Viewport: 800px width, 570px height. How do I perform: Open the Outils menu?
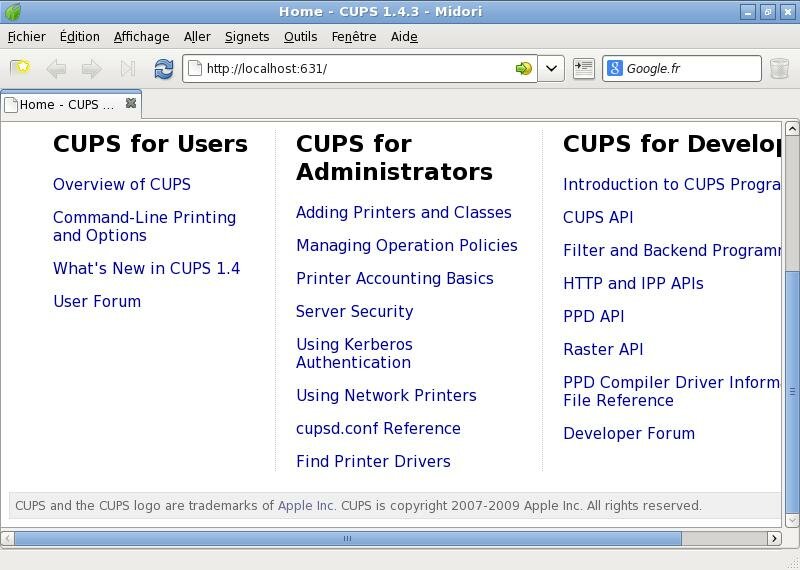tap(301, 37)
